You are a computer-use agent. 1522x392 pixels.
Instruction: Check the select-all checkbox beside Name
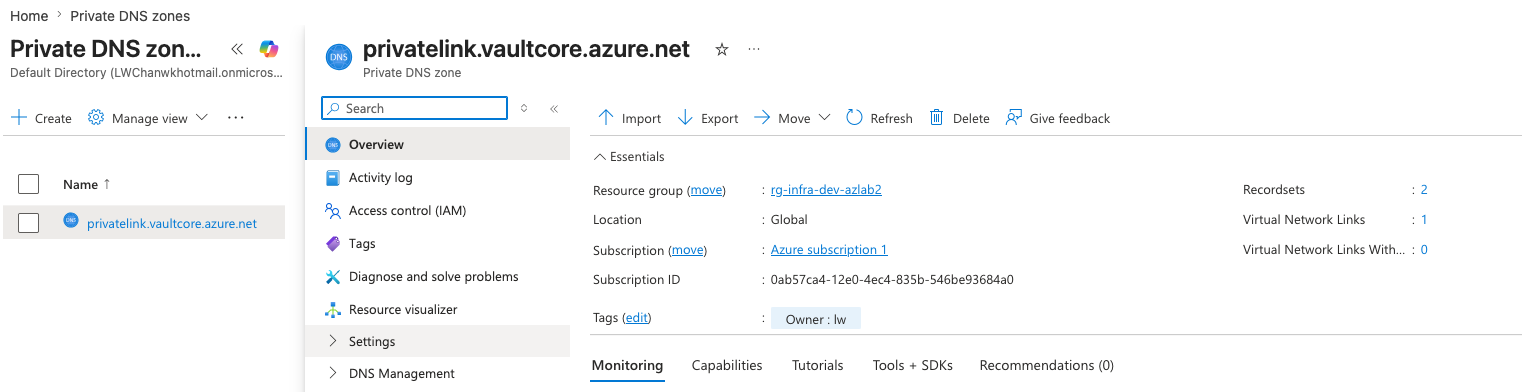pyautogui.click(x=29, y=184)
